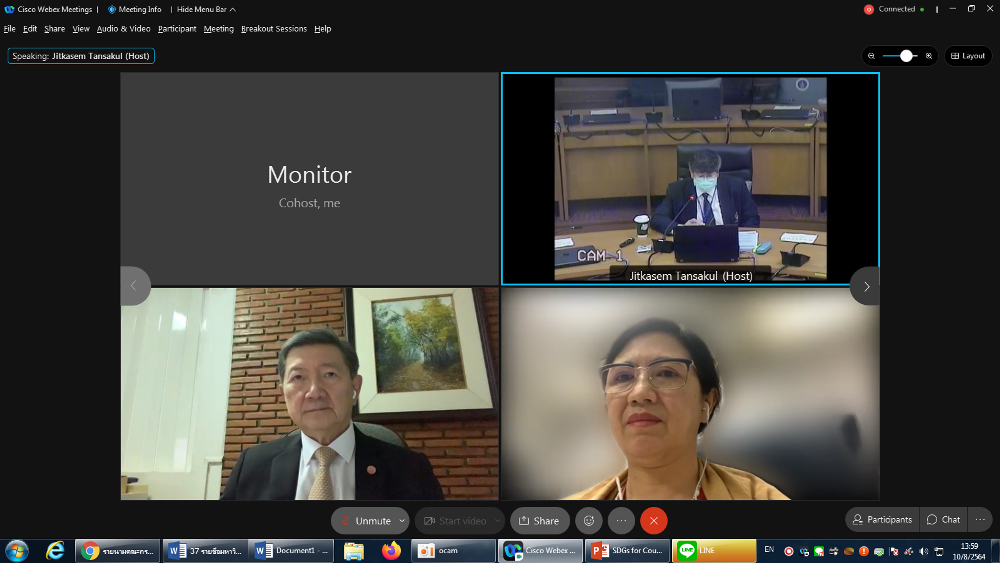This screenshot has width=1000, height=563.
Task: Open panel options next to Chat
Action: pyautogui.click(x=981, y=519)
